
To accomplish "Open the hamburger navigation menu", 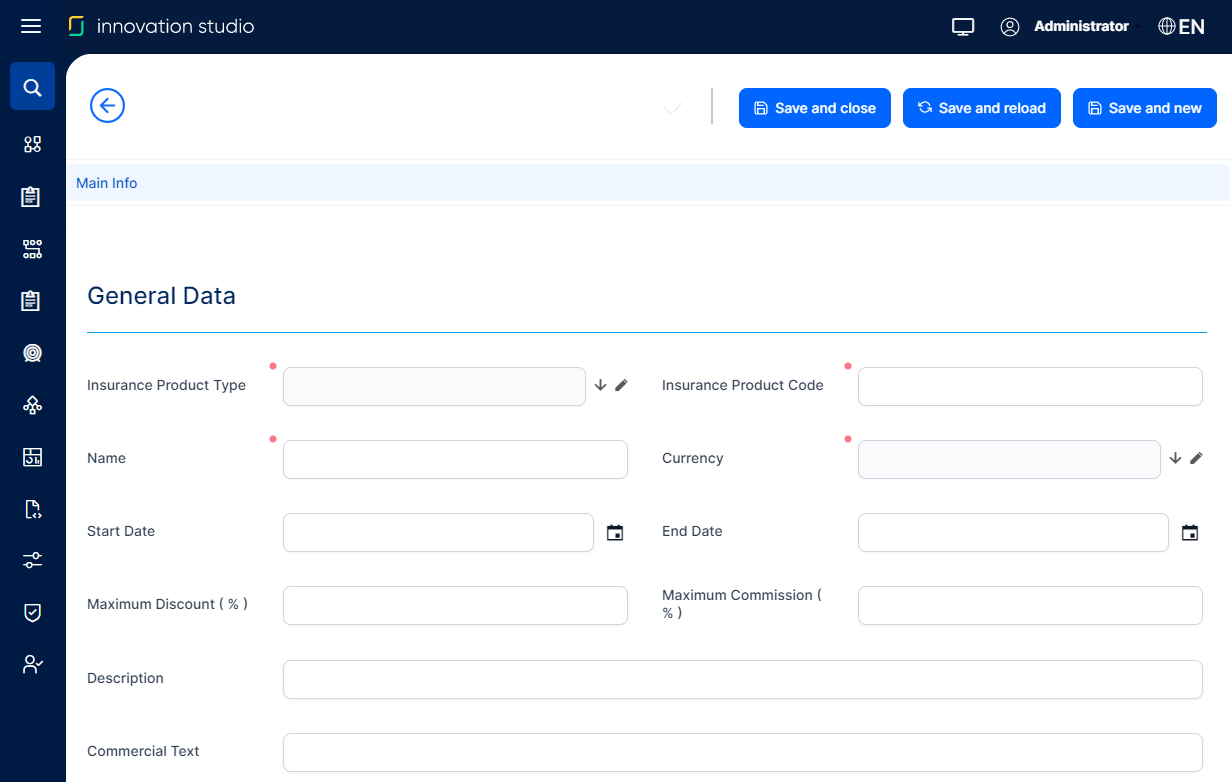I will click(x=31, y=26).
